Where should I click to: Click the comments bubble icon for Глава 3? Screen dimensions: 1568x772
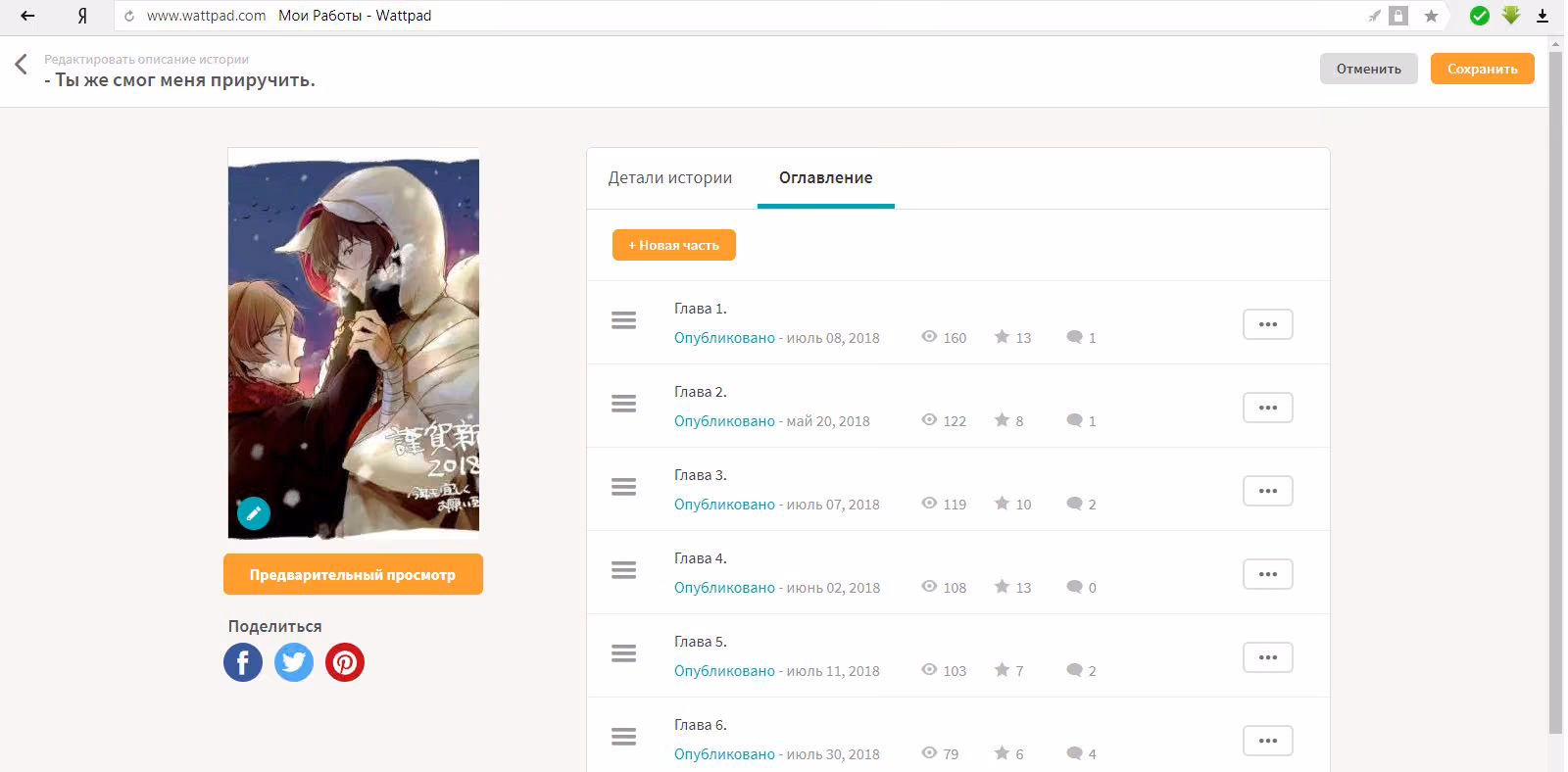tap(1075, 504)
